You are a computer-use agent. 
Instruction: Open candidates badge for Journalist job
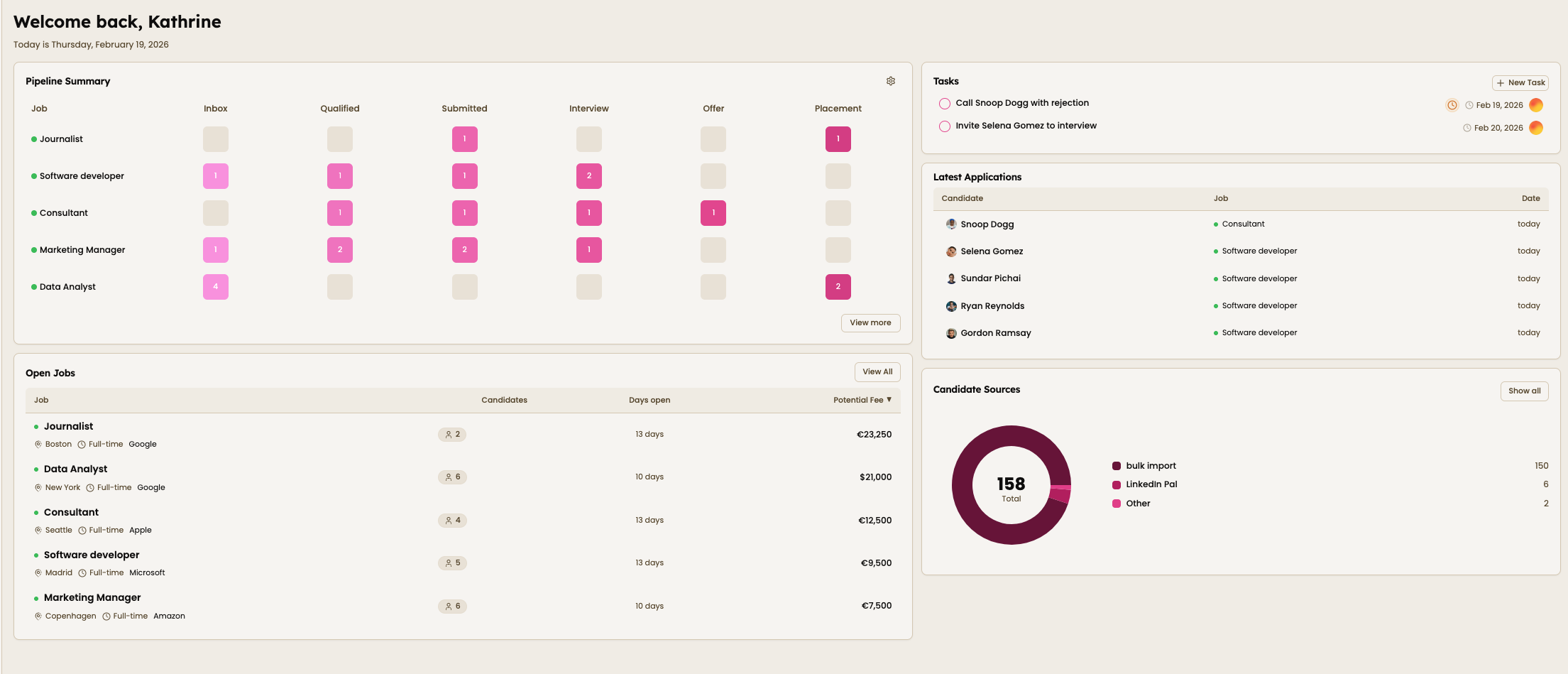[x=452, y=435]
